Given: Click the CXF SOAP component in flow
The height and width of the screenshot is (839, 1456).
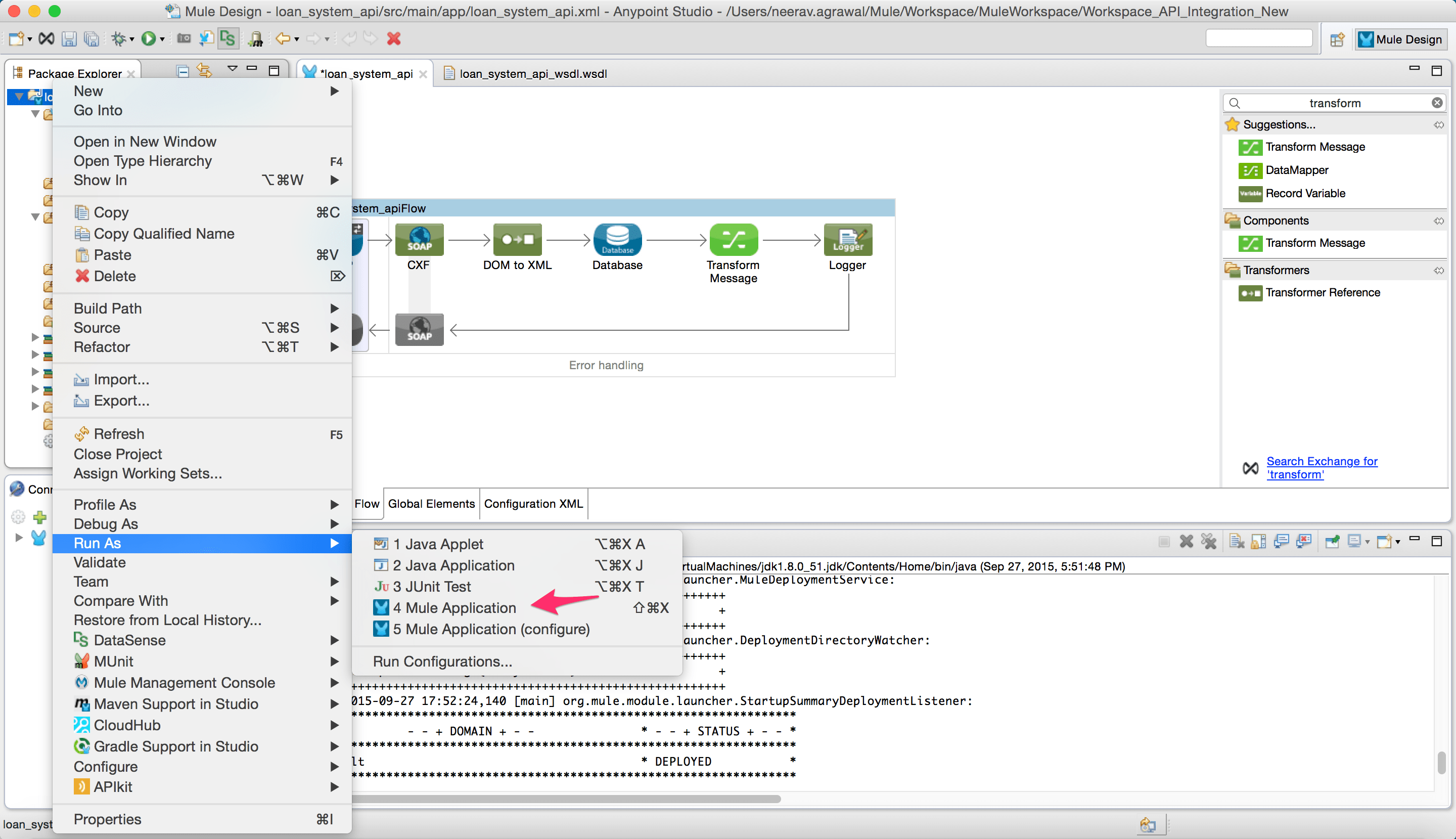Looking at the screenshot, I should pos(419,240).
